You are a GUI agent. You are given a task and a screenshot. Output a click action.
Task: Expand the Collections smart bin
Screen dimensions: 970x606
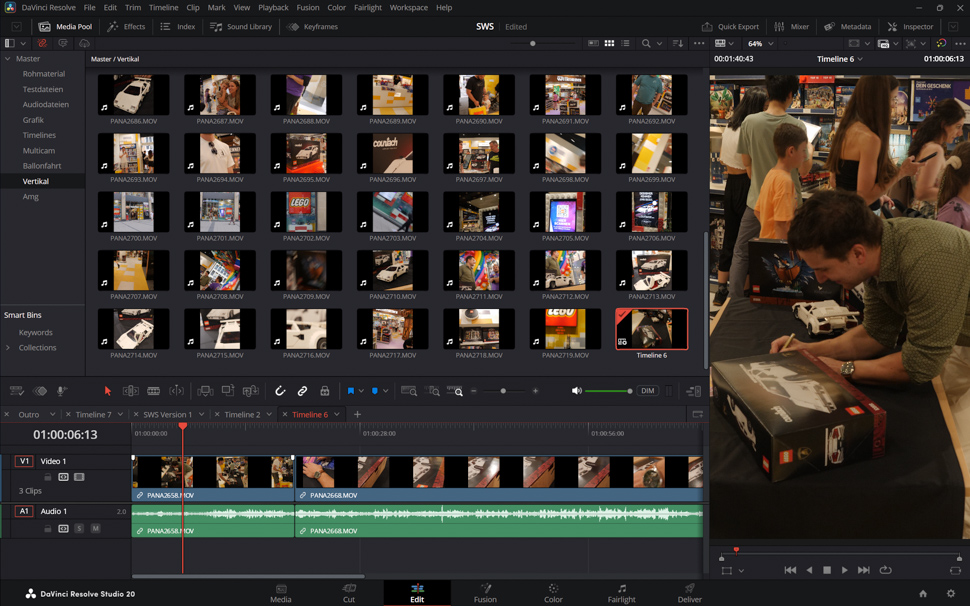tap(9, 348)
